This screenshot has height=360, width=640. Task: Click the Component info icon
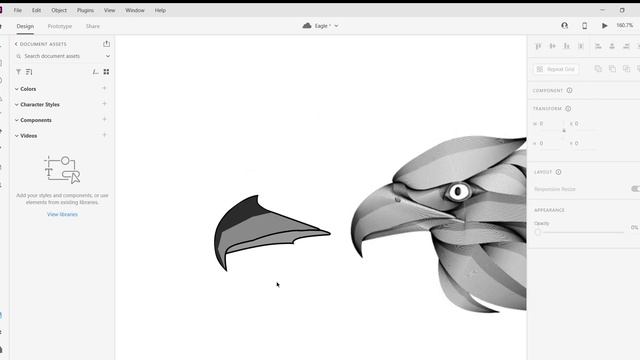[569, 90]
